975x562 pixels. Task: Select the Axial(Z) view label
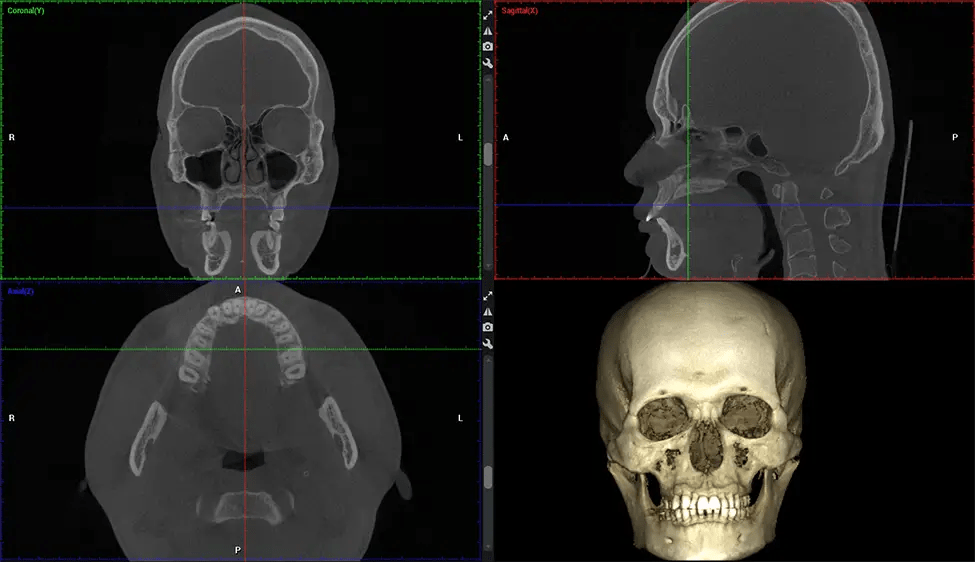coord(21,291)
